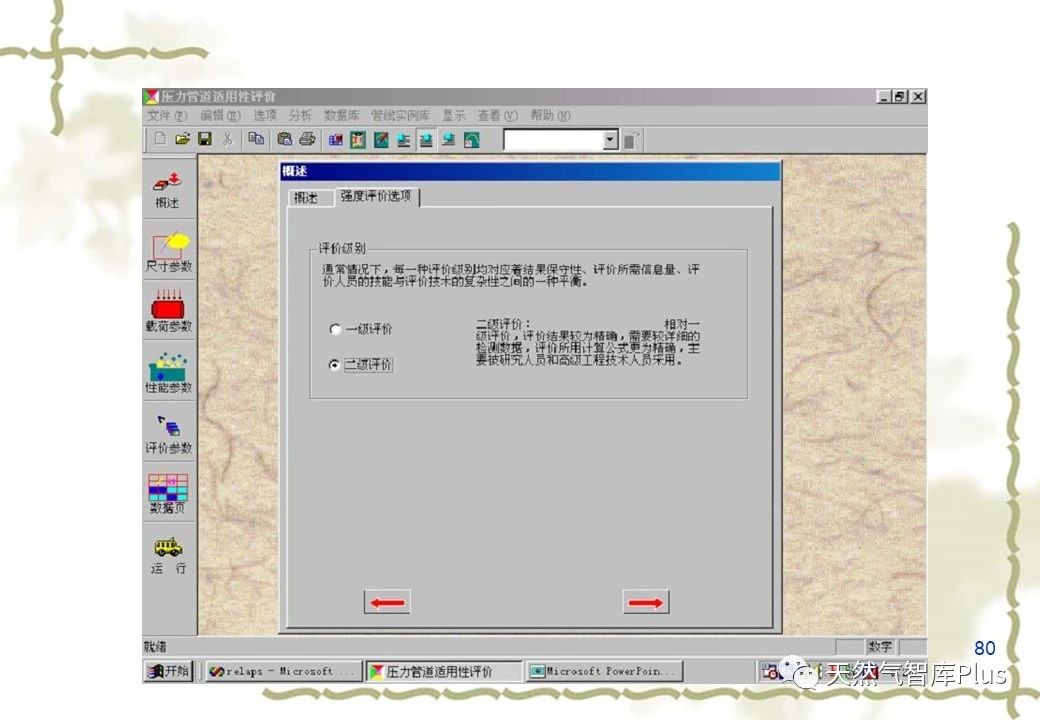This screenshot has height=720, width=1040.
Task: Open the 概述 overview icon in the sidebar
Action: (x=168, y=189)
